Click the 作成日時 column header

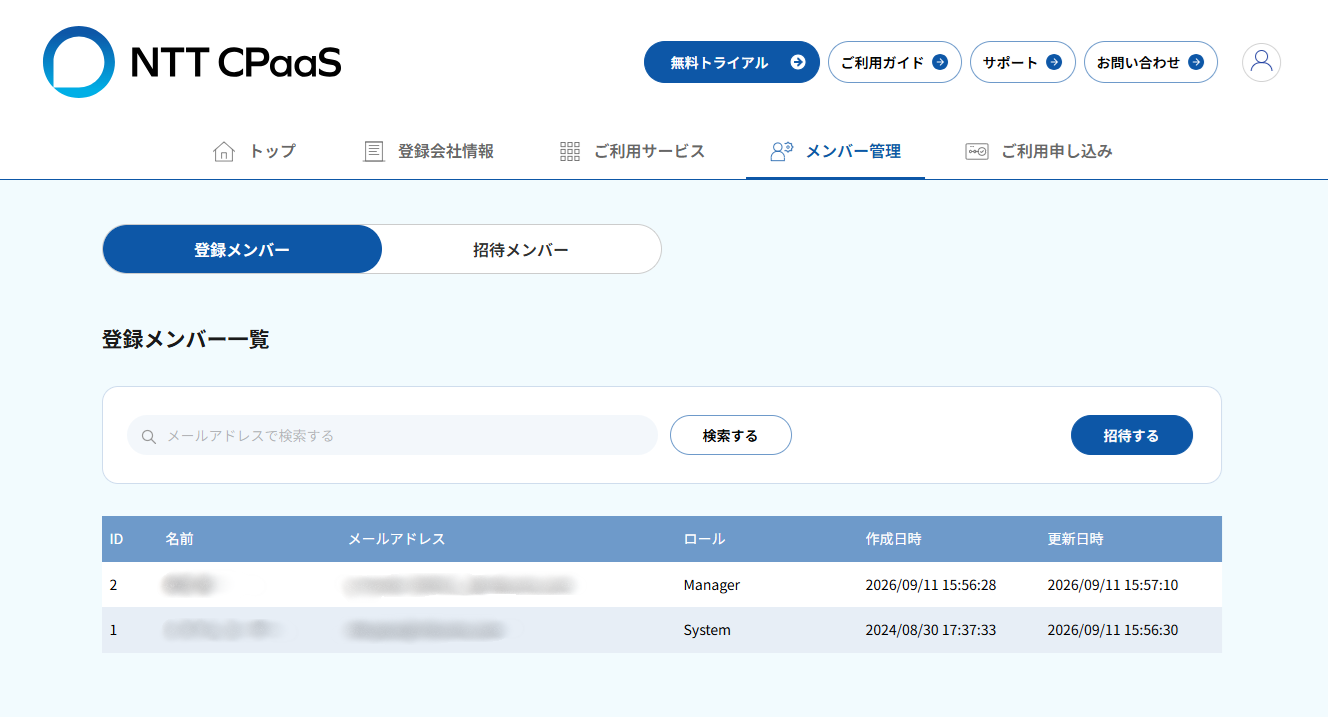tap(894, 539)
